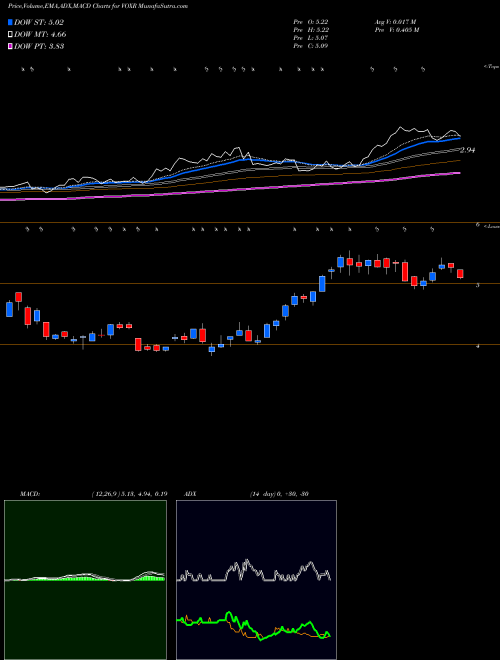500x660 pixels.
Task: Click the 'Pre L: 5.07' low value
Action: (x=311, y=38)
